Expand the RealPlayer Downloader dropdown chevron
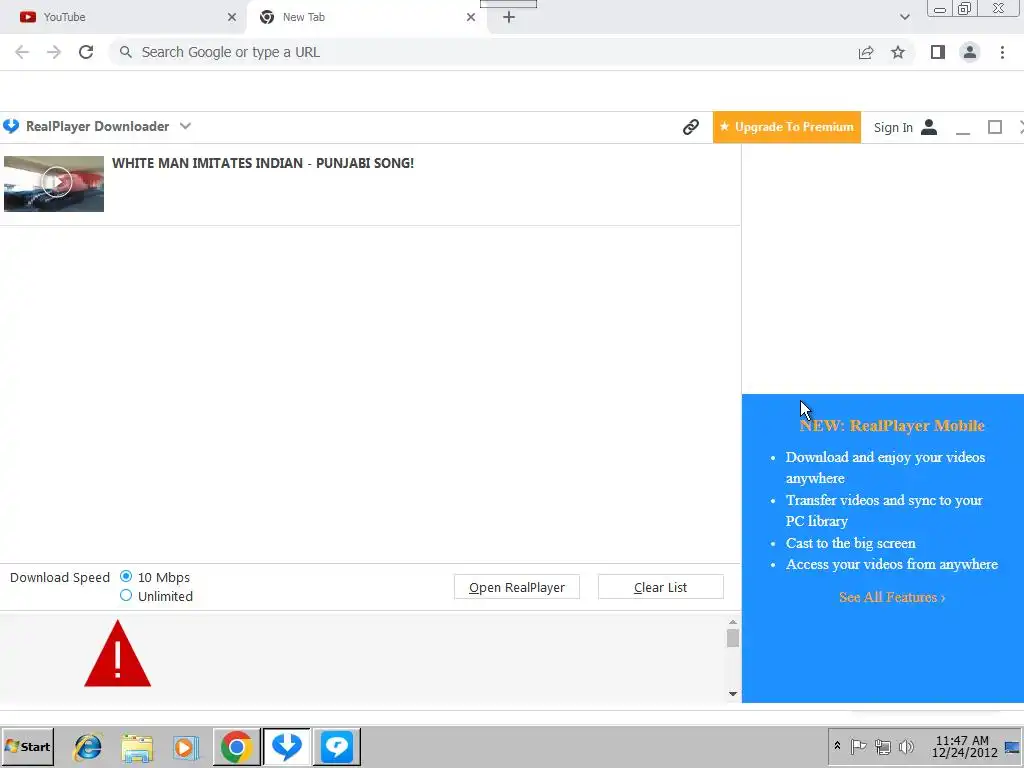Screen dimensions: 1024x768 185,126
